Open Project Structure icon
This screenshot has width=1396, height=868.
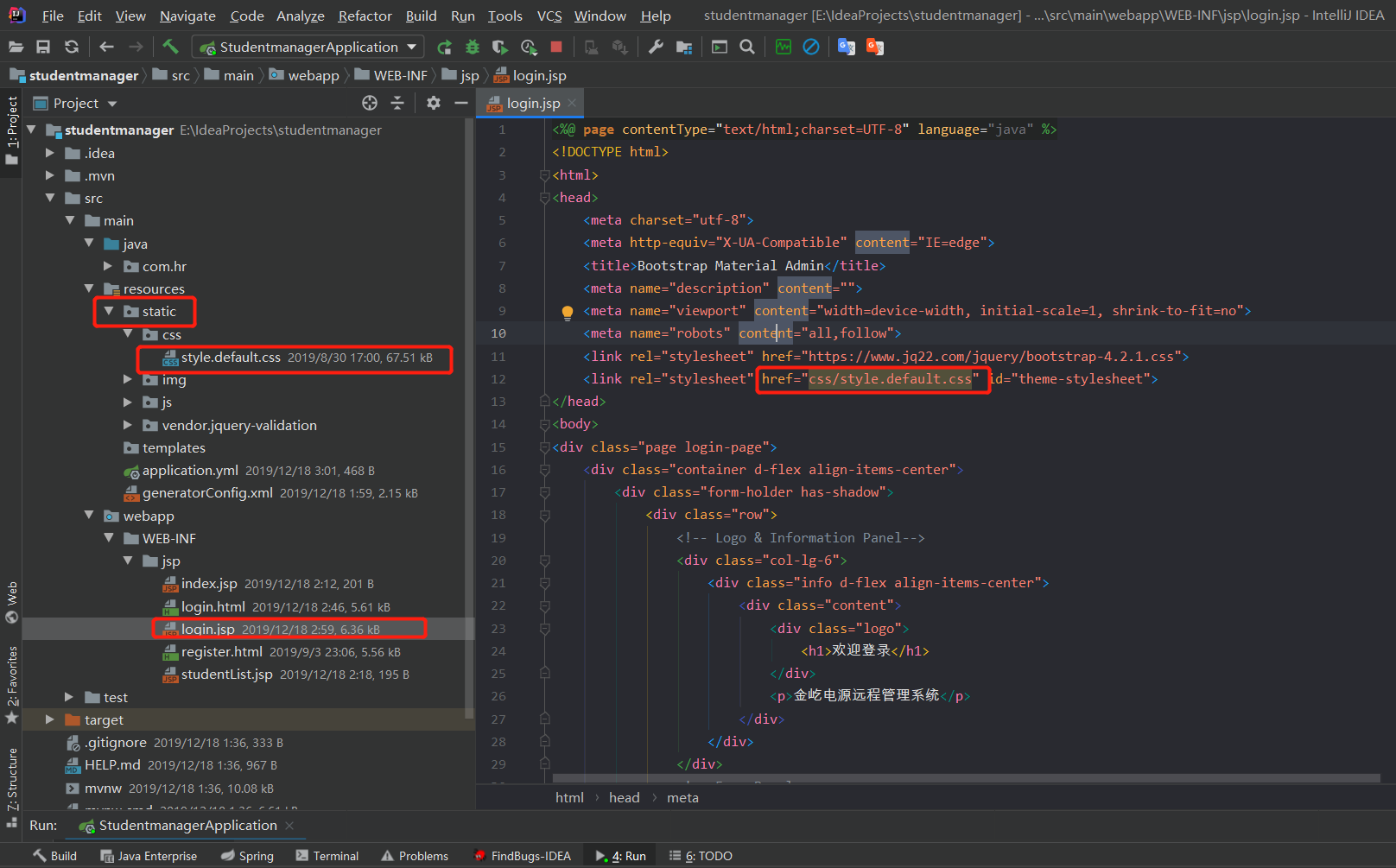[684, 47]
